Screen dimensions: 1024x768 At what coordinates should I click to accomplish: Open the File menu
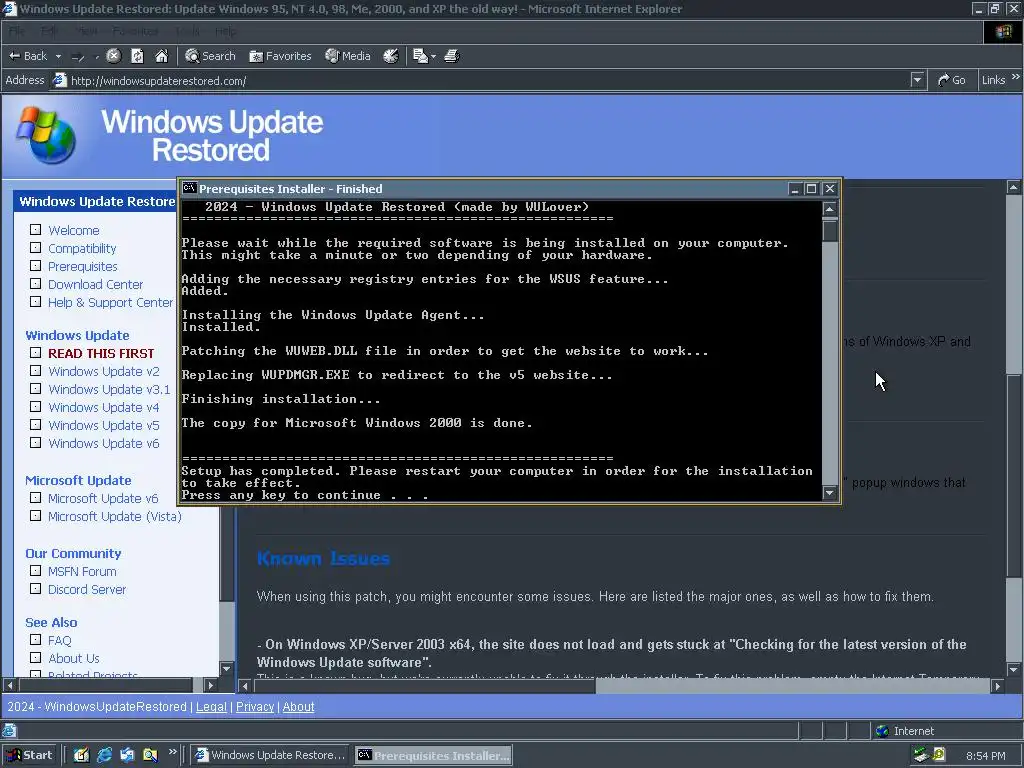[x=16, y=31]
